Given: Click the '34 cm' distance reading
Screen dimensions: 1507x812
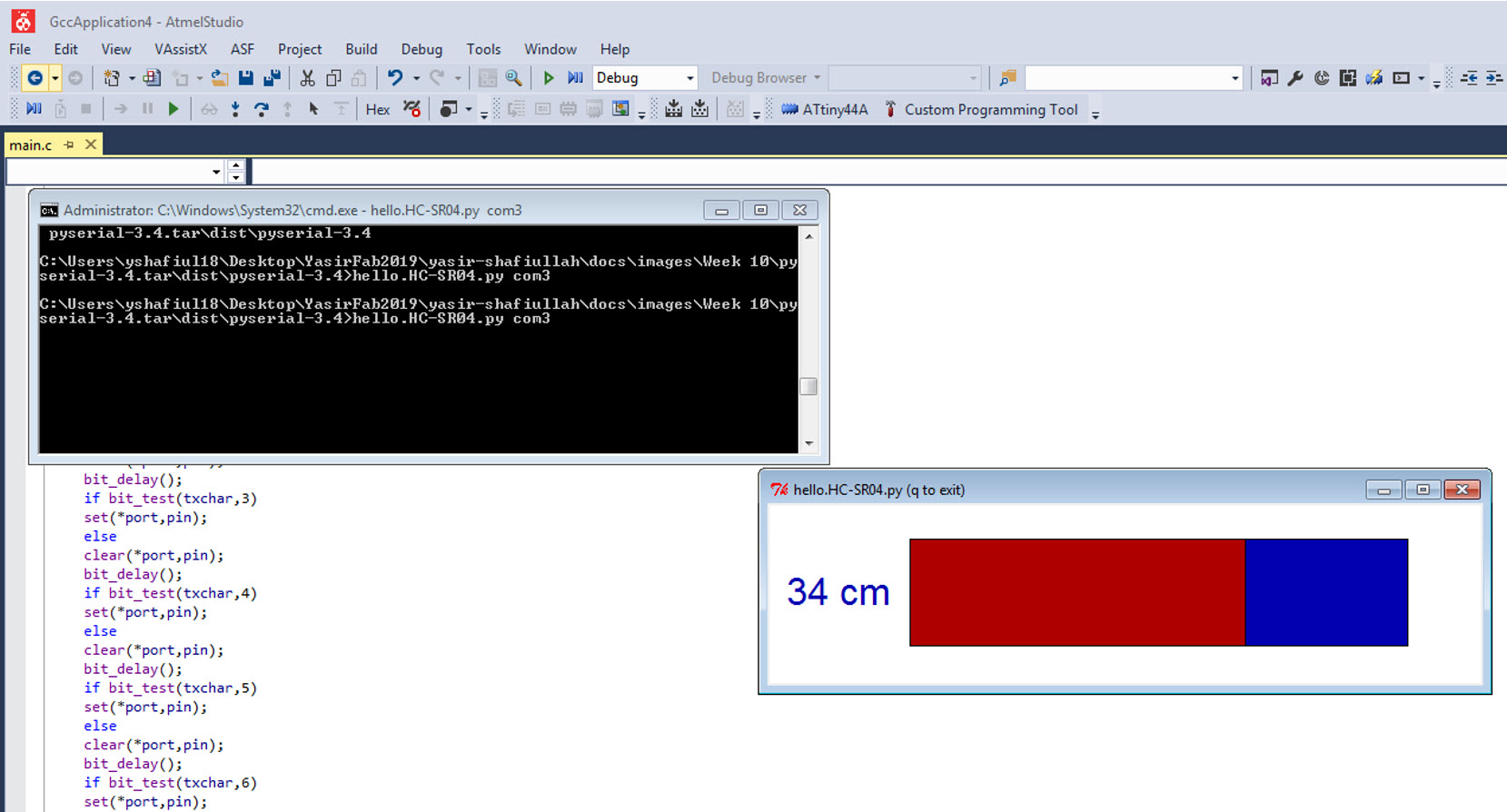Looking at the screenshot, I should tap(838, 592).
